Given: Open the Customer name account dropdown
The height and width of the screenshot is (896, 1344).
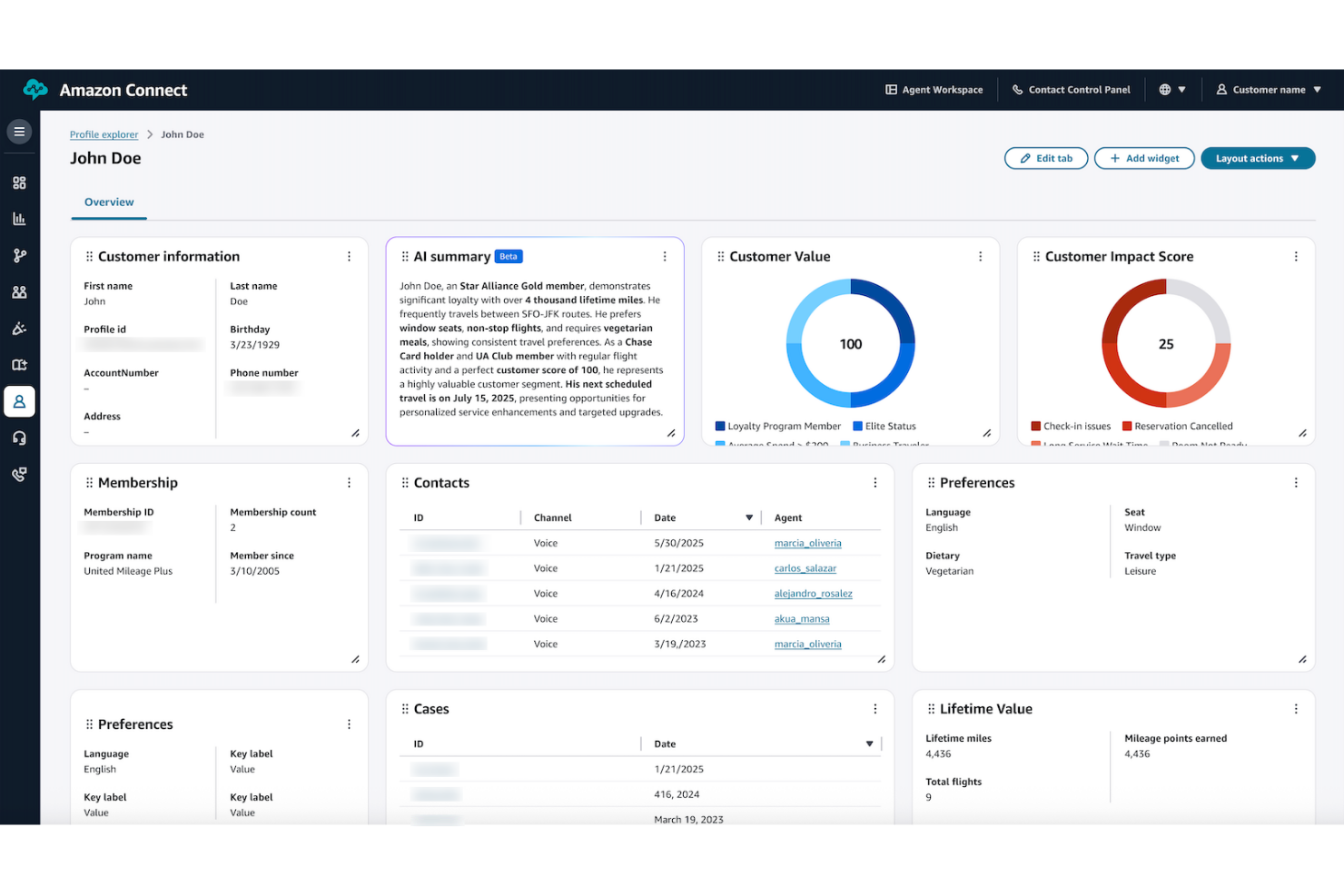Looking at the screenshot, I should [1268, 89].
